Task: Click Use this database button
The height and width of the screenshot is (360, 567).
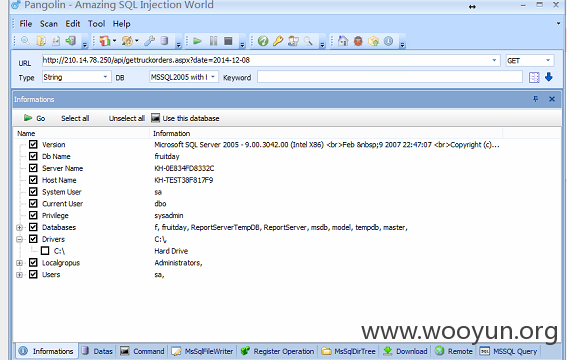Action: point(185,118)
